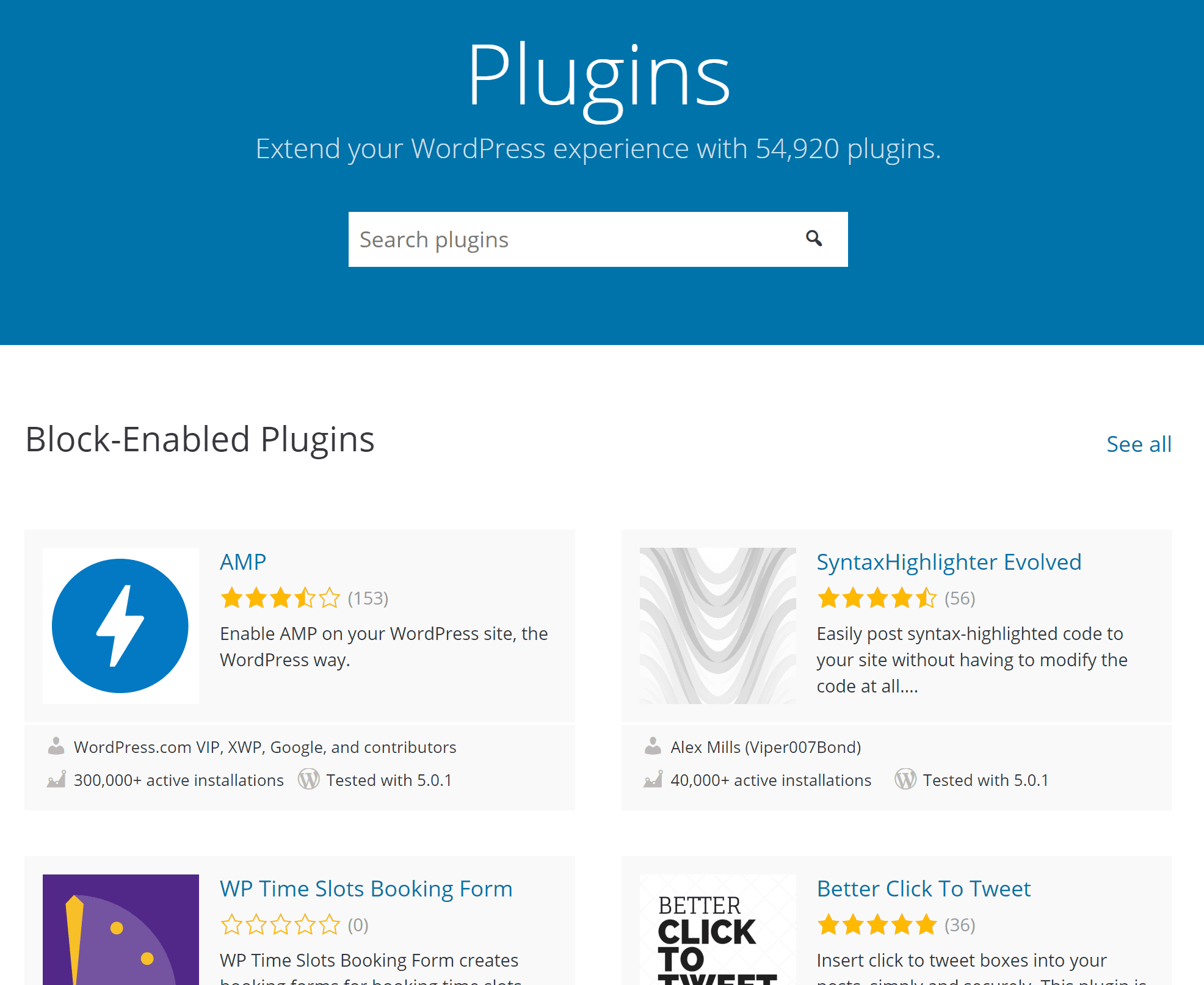
Task: Click the AMP plugin star rating icon
Action: 280,597
